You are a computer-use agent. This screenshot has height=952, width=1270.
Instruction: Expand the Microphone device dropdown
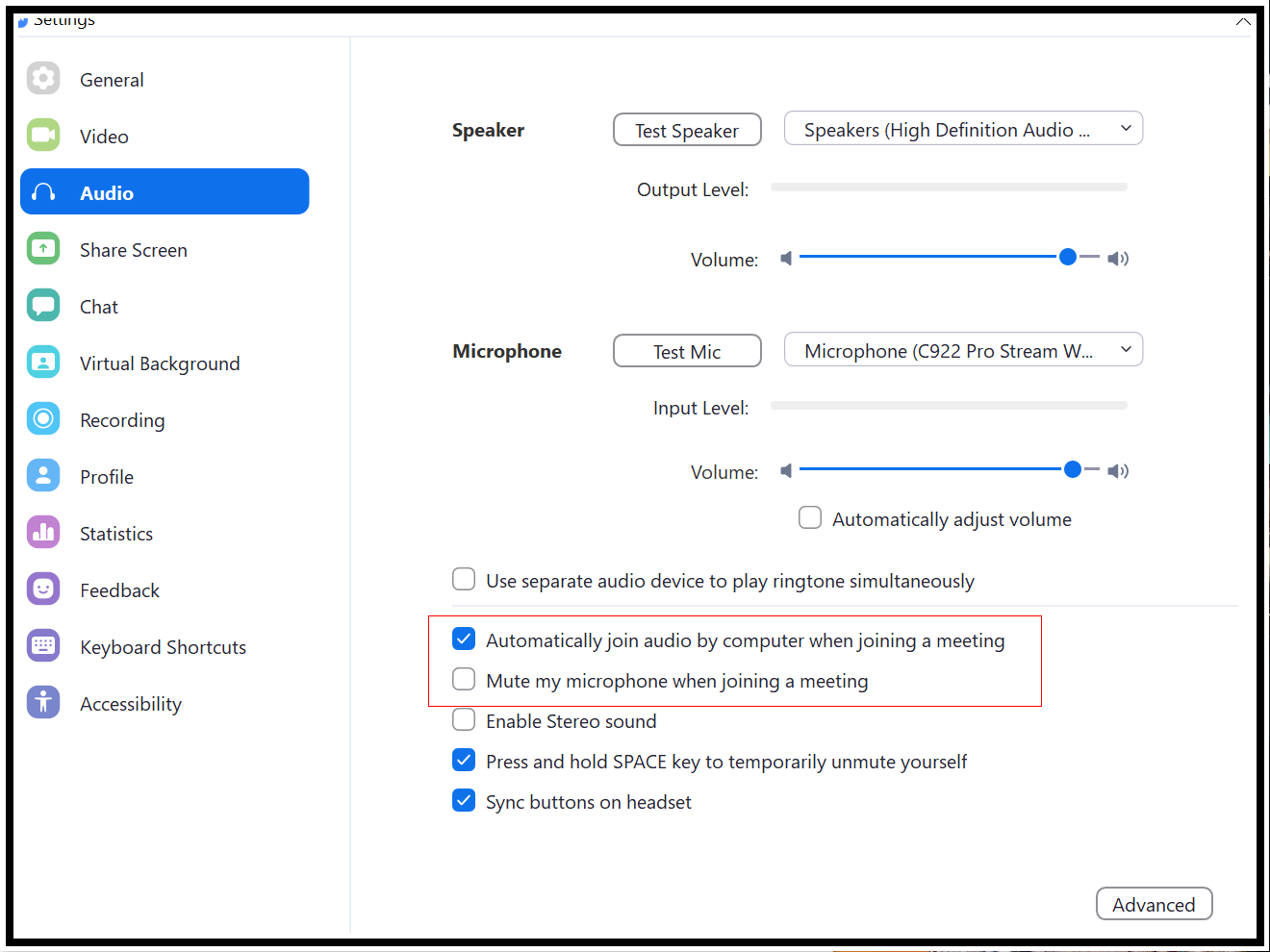pos(963,350)
